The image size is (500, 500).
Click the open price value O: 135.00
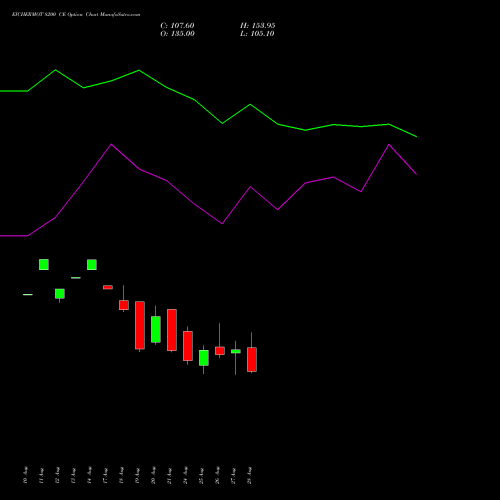pos(177,34)
